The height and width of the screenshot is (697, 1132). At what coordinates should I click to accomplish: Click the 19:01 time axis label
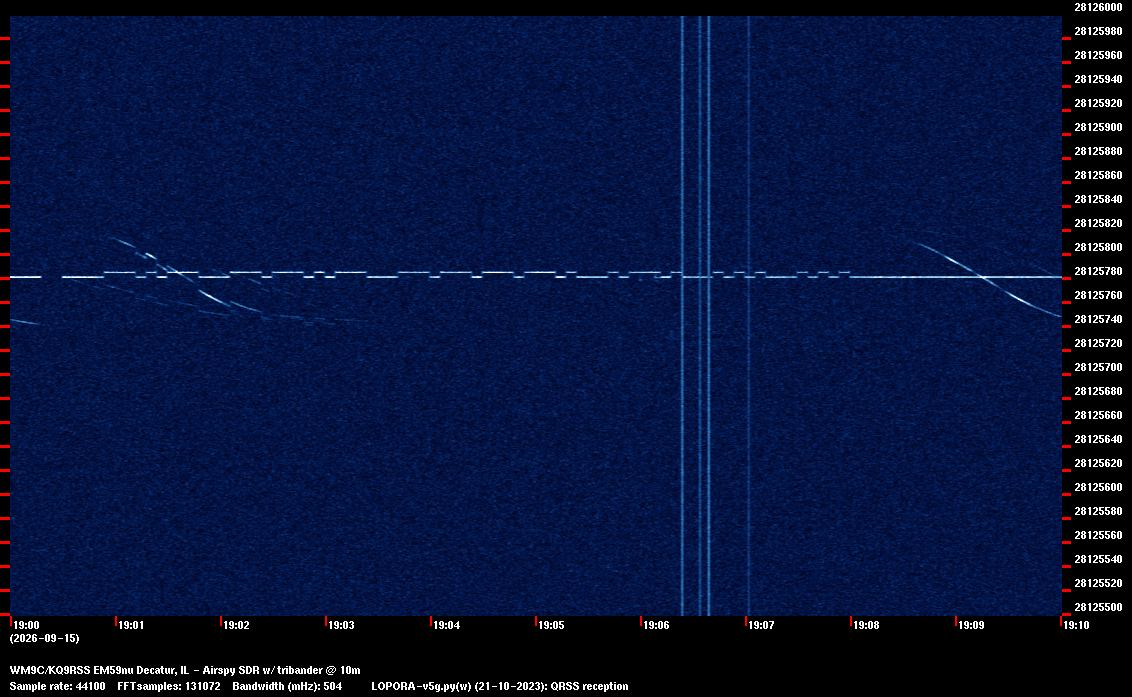pyautogui.click(x=131, y=625)
